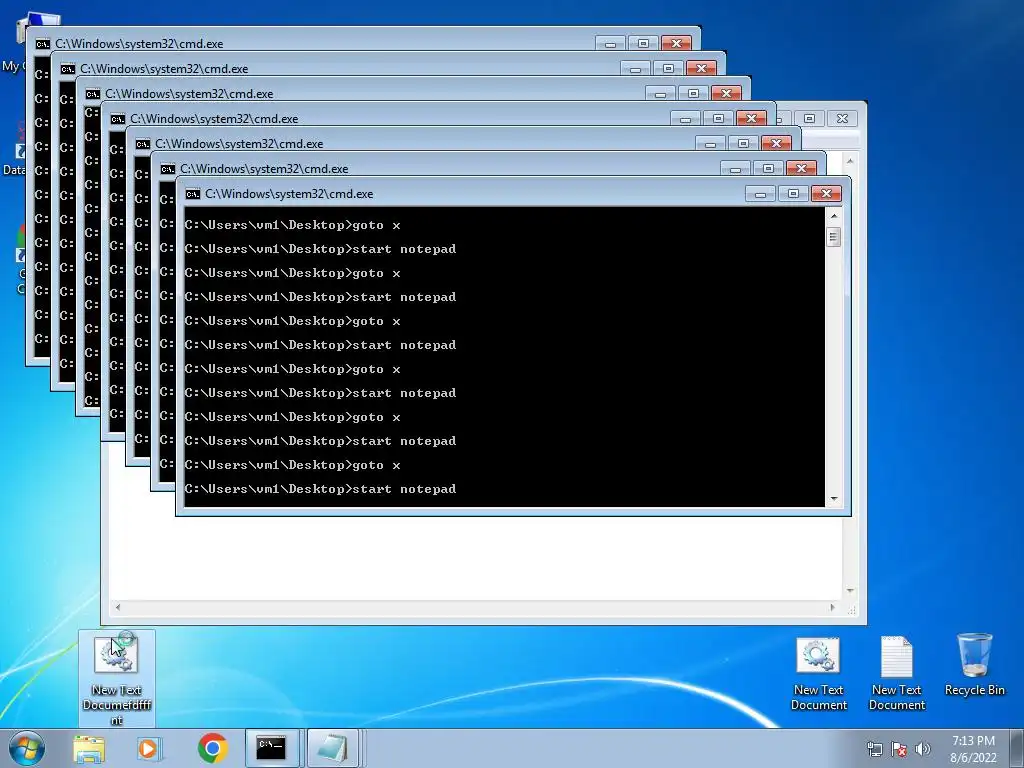Open the Action Center flag icon in tray
Viewport: 1024px width, 768px height.
899,749
